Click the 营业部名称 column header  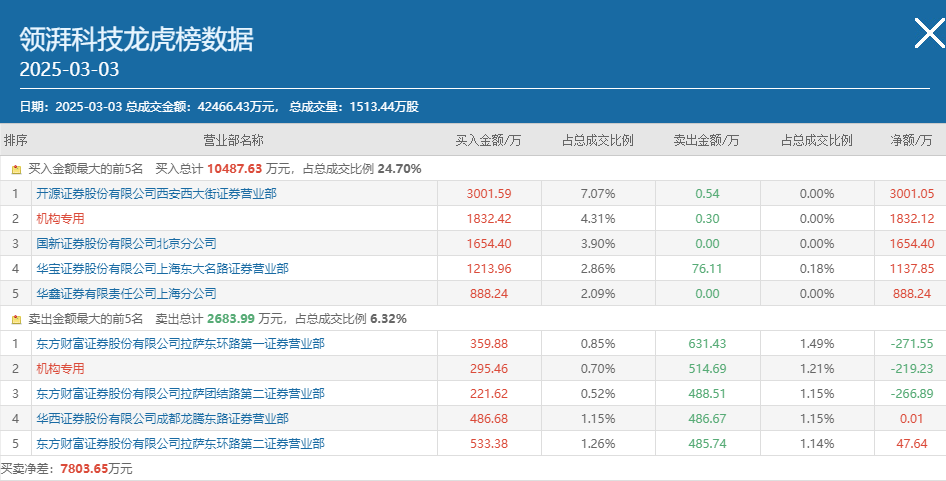tap(233, 141)
